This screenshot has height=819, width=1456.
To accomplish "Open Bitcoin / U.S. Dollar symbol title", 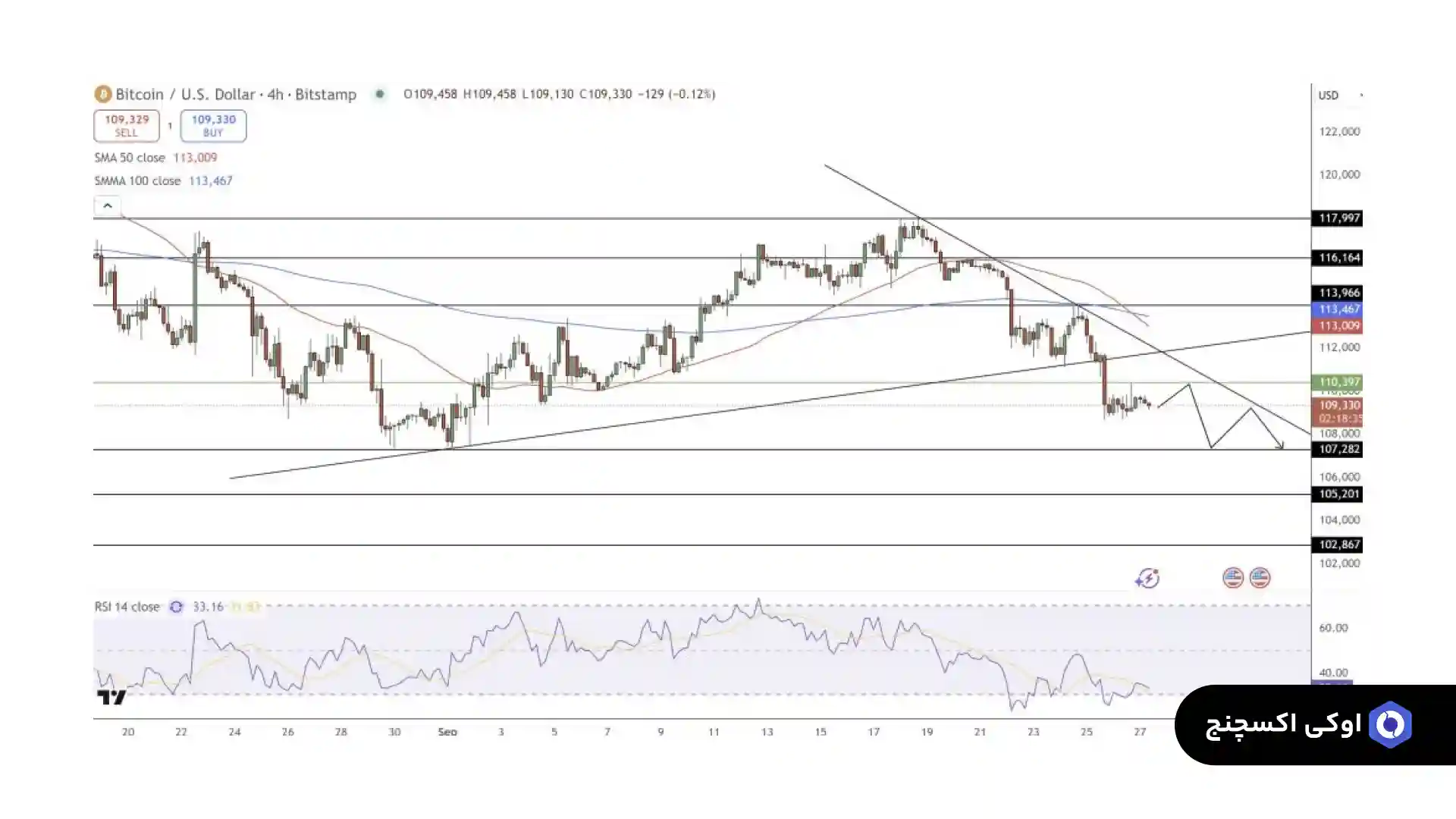I will coord(235,94).
